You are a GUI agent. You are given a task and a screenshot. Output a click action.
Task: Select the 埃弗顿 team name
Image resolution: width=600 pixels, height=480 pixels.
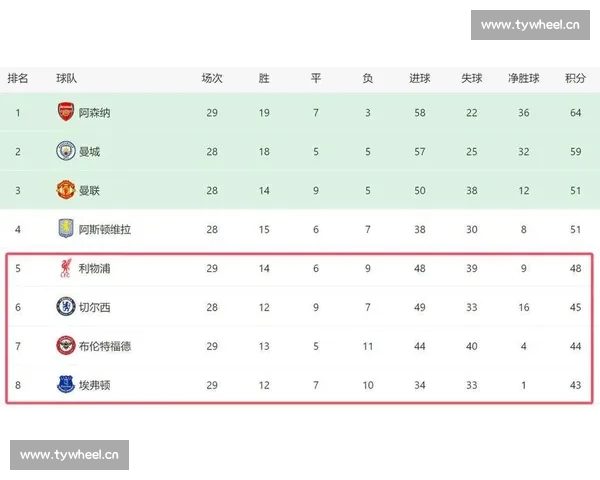[x=94, y=385]
